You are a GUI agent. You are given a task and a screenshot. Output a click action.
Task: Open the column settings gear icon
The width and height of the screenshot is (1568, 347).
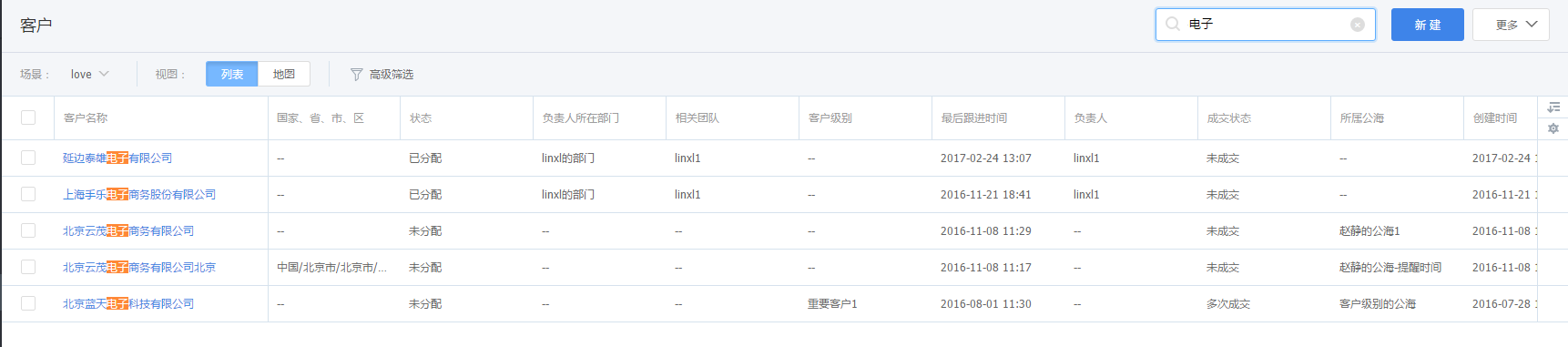click(1553, 128)
